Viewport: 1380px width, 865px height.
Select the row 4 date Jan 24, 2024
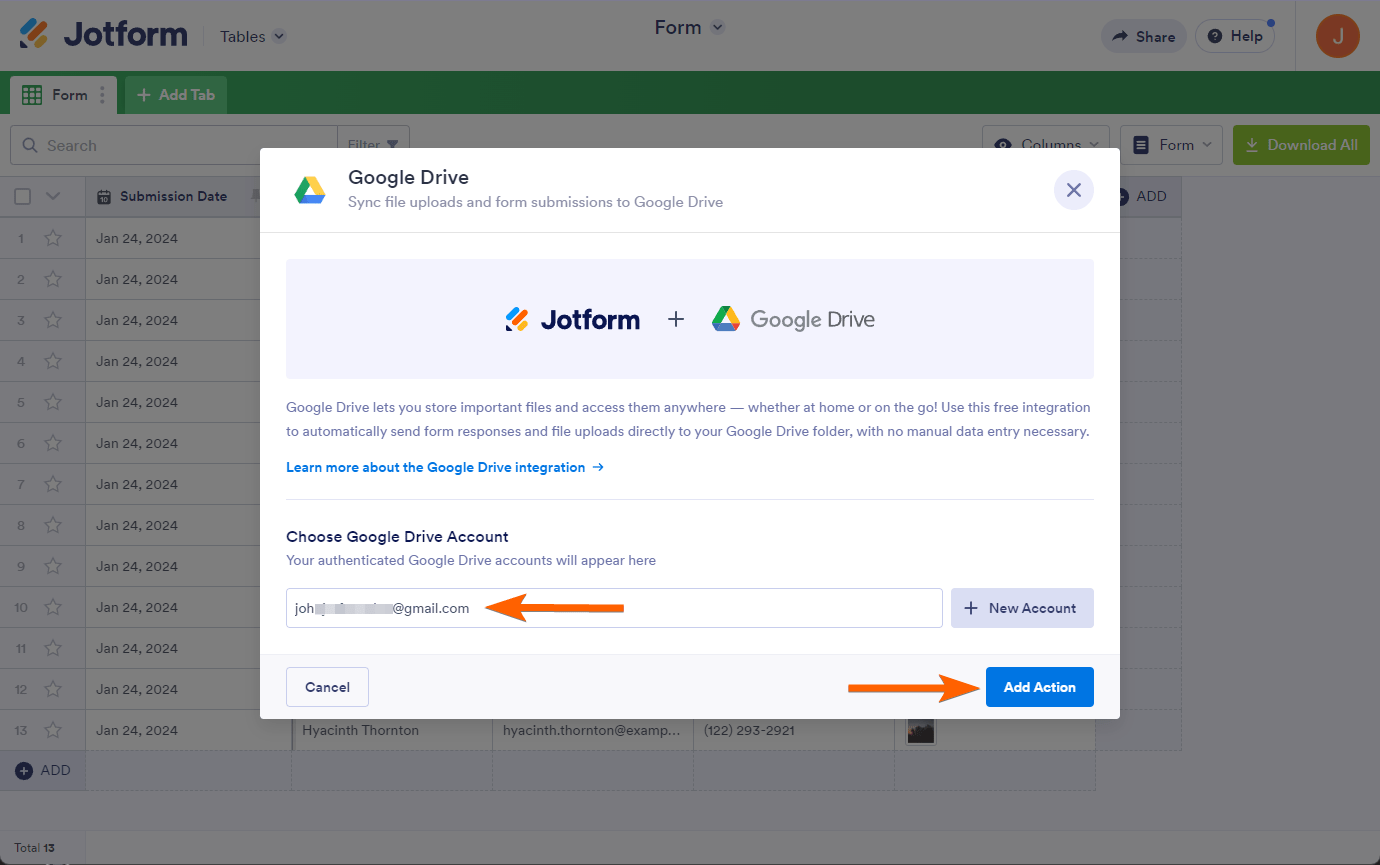(137, 361)
